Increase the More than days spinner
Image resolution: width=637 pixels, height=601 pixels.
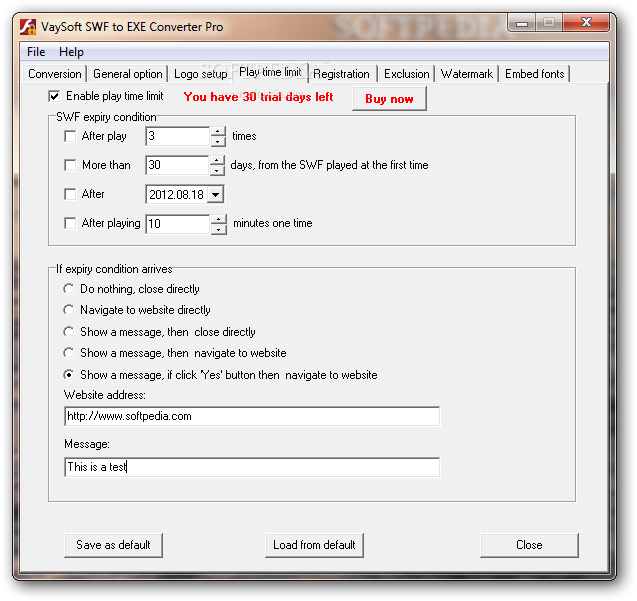click(217, 160)
